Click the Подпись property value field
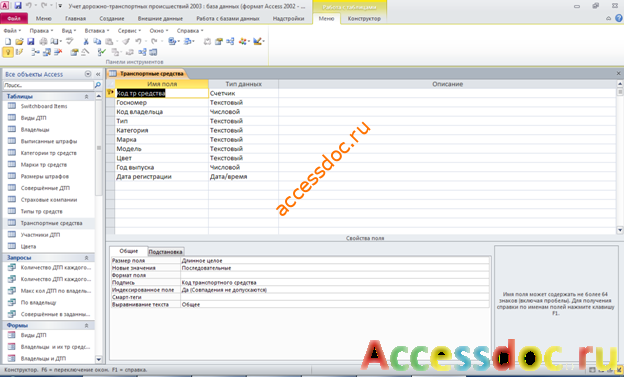 tap(335, 283)
